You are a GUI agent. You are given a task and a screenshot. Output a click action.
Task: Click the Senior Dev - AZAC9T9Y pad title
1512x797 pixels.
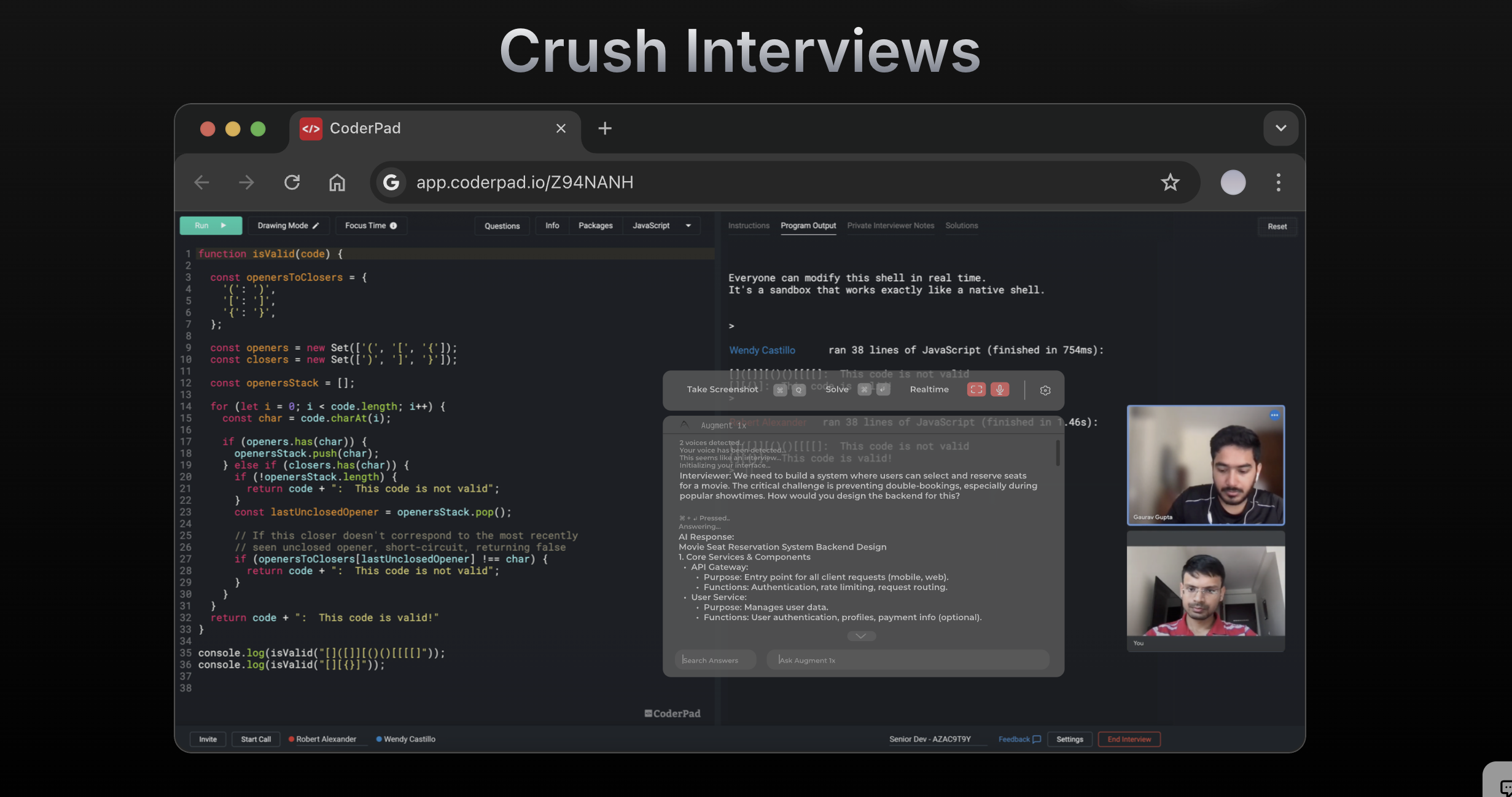(x=930, y=739)
